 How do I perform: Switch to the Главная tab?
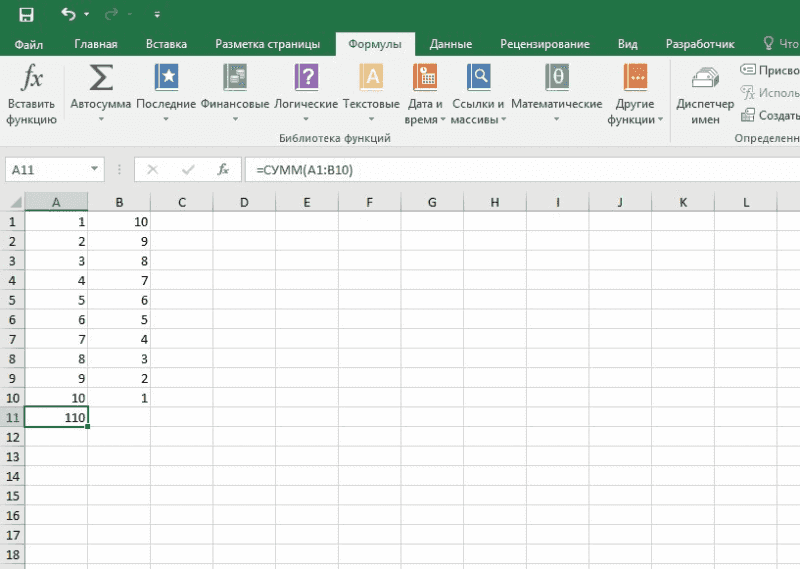click(95, 44)
